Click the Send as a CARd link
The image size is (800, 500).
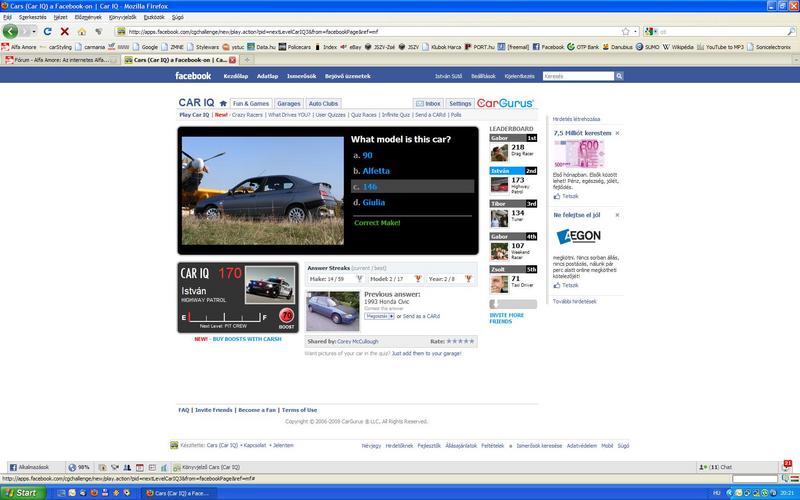tap(421, 316)
